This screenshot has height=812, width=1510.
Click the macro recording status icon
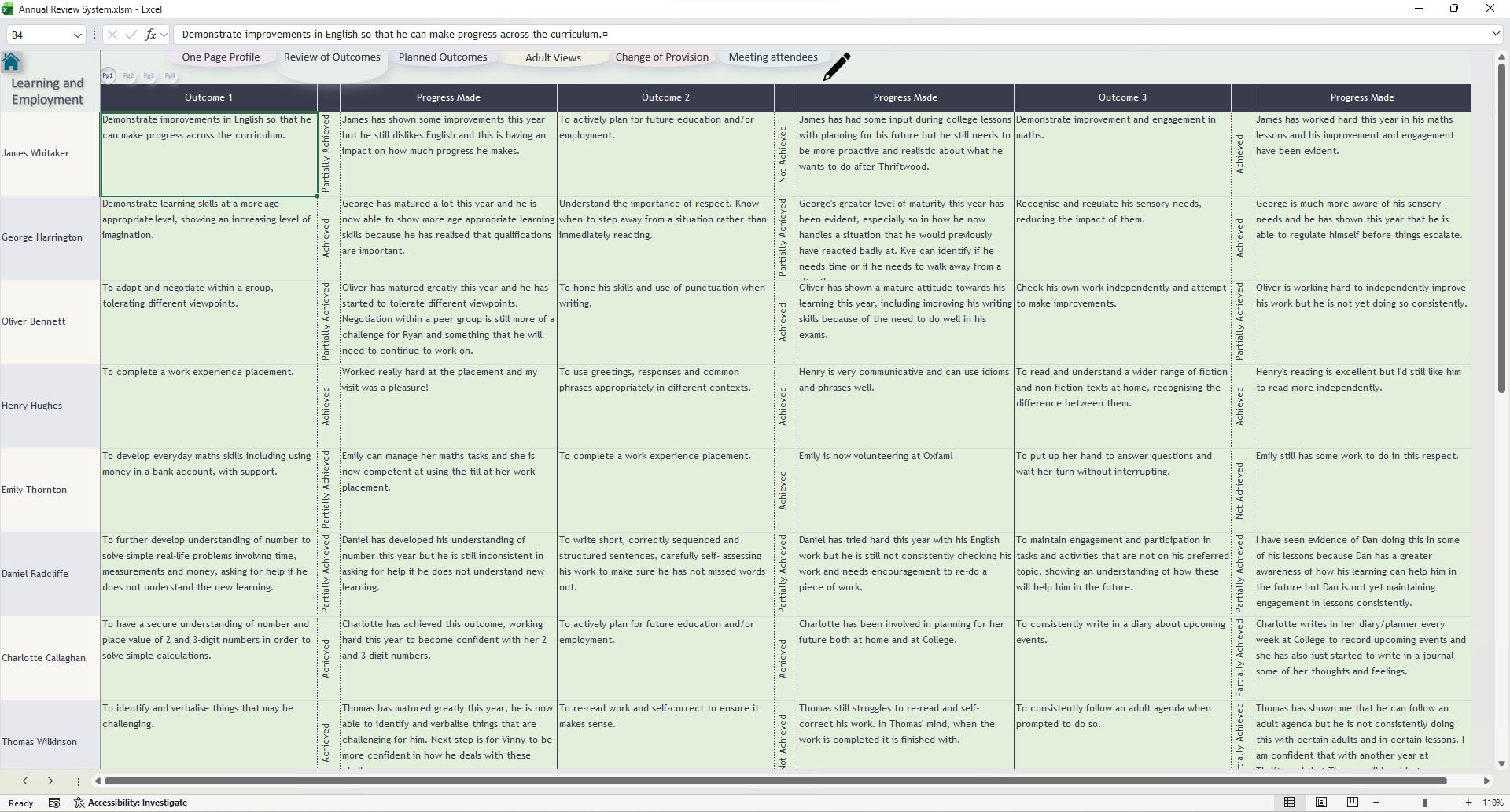[x=54, y=803]
